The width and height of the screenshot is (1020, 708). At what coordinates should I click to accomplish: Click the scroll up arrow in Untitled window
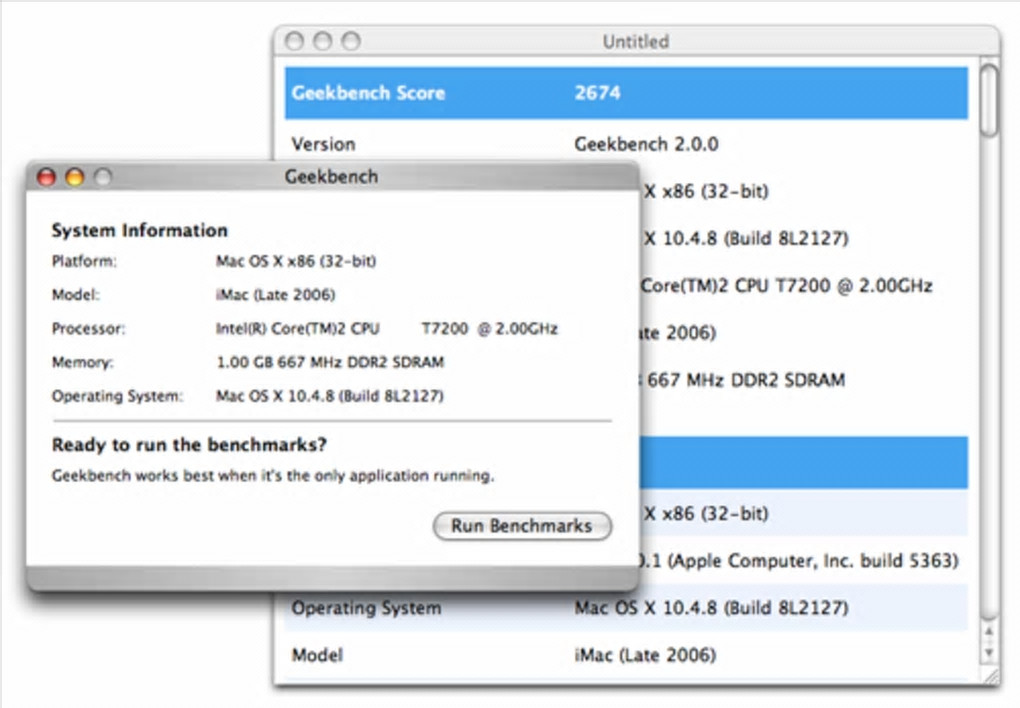click(988, 633)
